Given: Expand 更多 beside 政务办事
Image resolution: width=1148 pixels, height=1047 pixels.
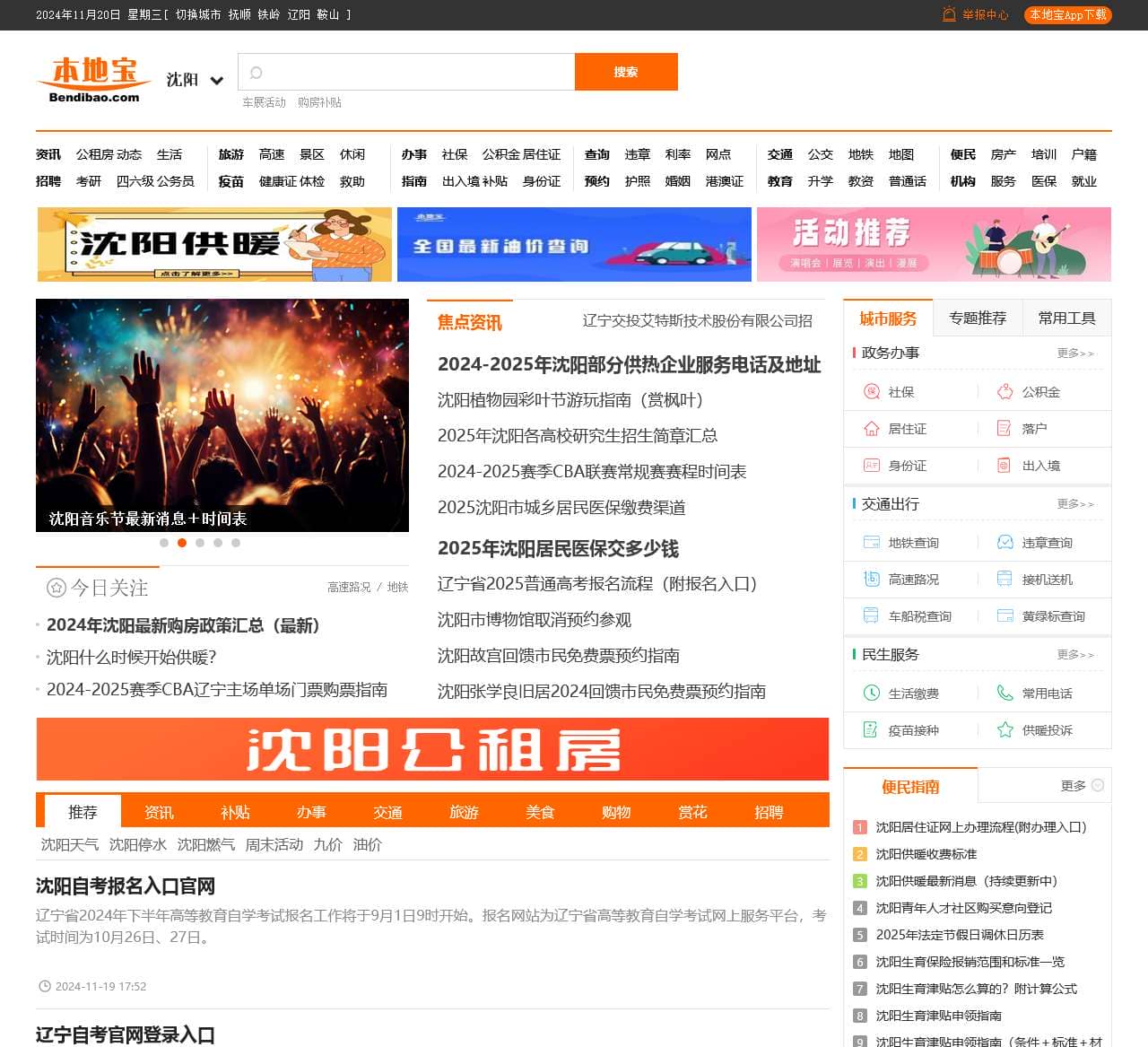Looking at the screenshot, I should tap(1074, 353).
